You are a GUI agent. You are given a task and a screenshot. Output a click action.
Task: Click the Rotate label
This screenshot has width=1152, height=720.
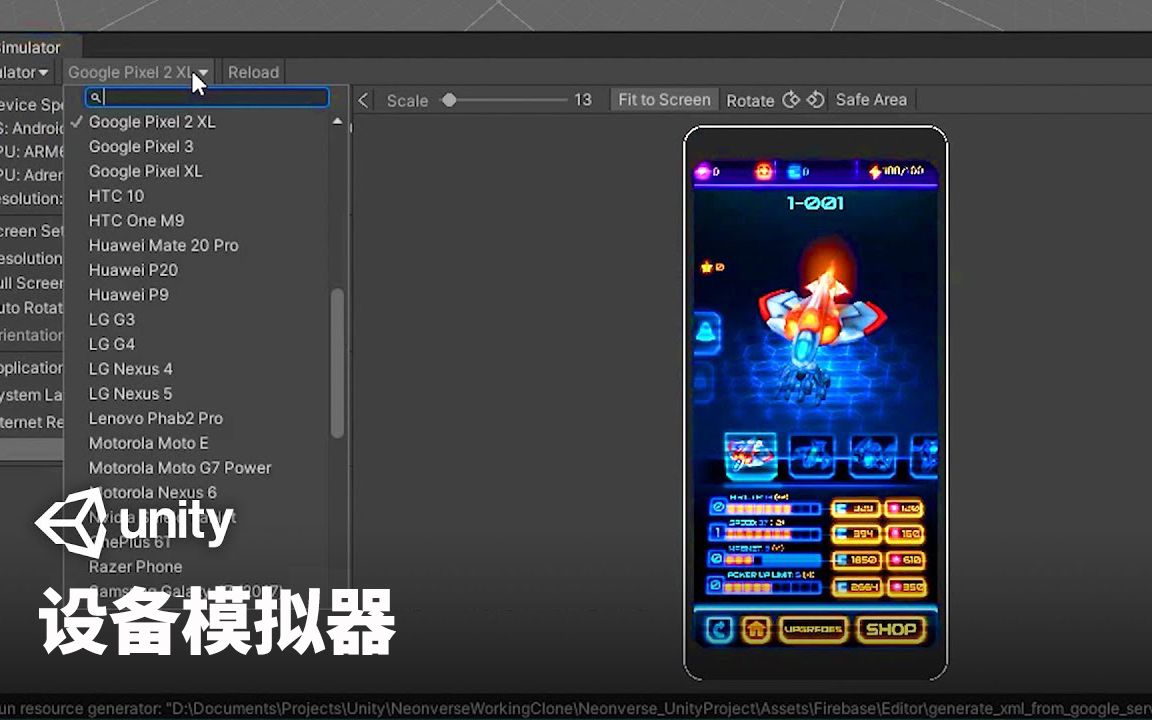coord(750,101)
